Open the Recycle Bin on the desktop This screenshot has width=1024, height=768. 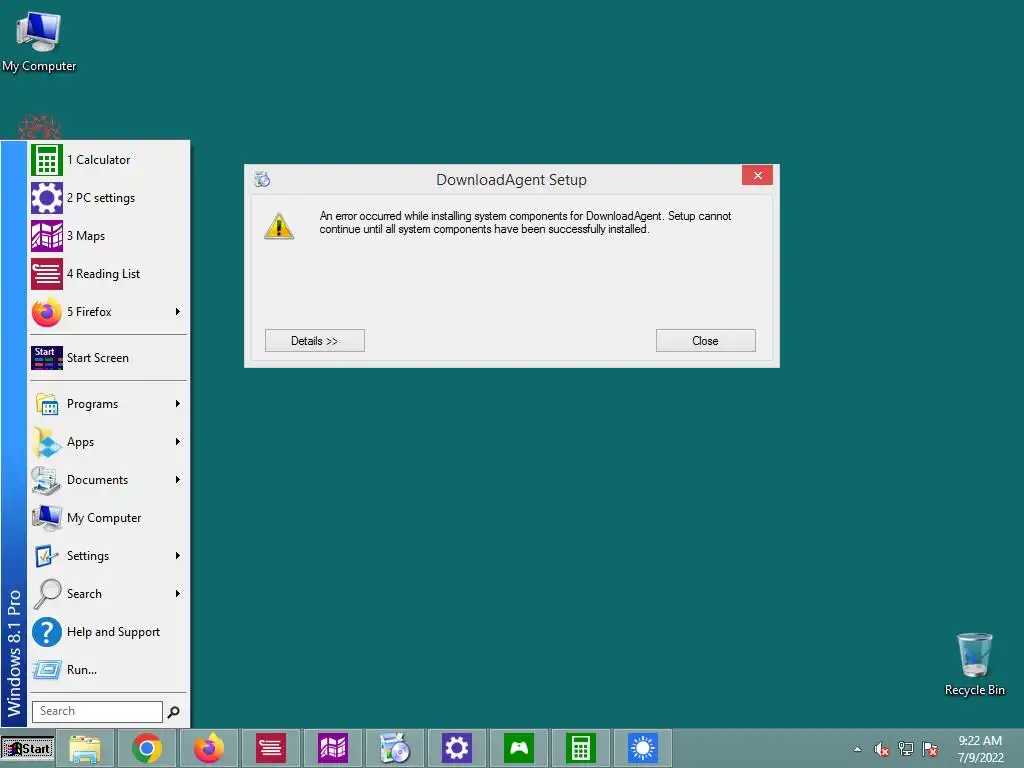point(974,664)
